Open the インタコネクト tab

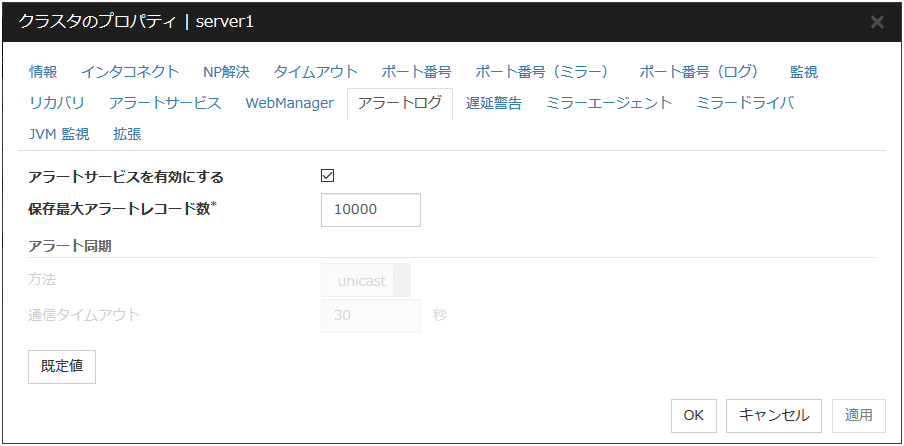130,72
